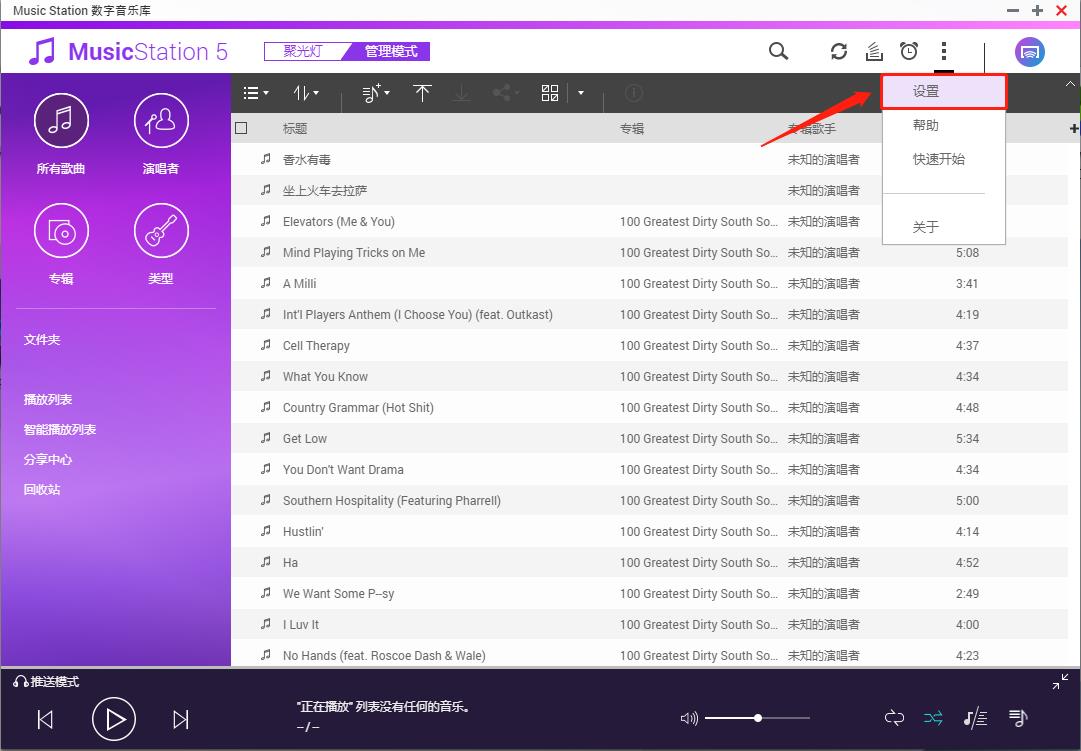The width and height of the screenshot is (1081, 751).
Task: Select 关于 (About) menu item
Action: (x=944, y=226)
